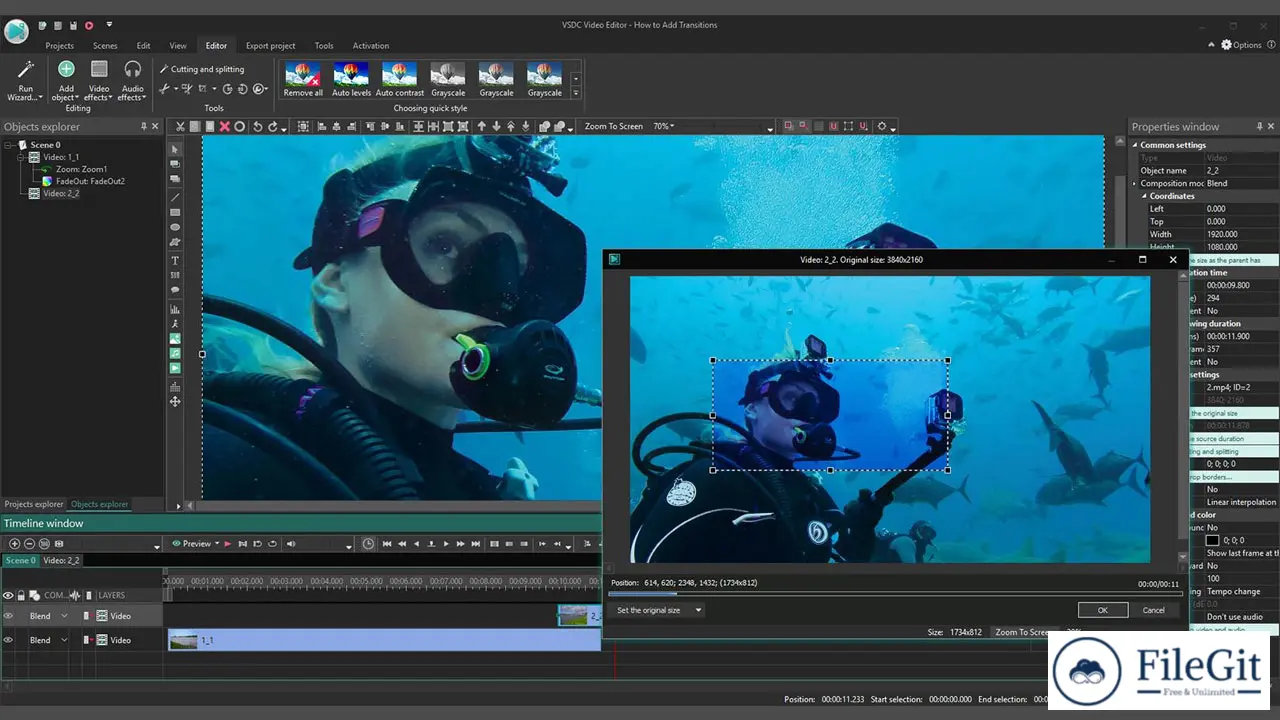
Task: Open Audio effects
Action: (132, 81)
